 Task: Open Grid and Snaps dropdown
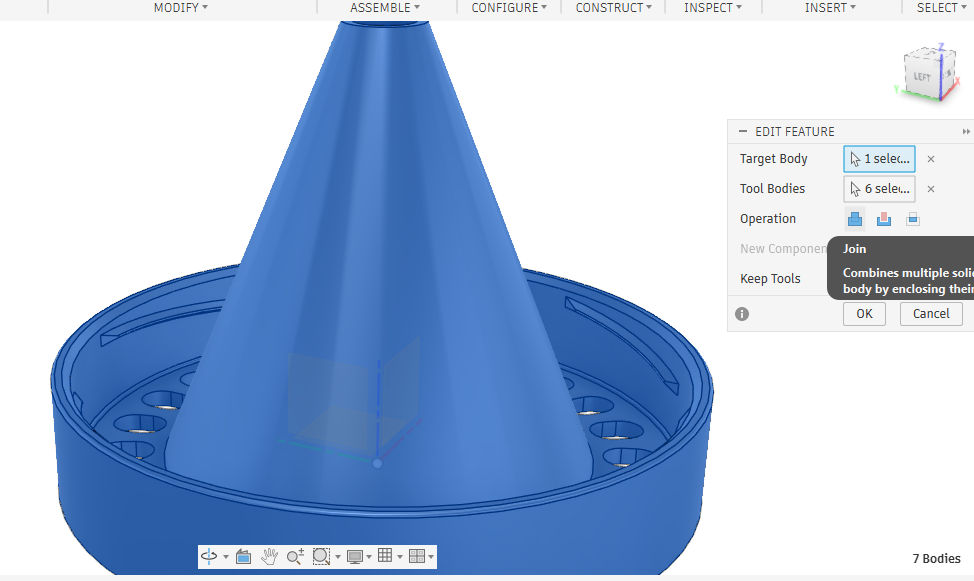[388, 557]
